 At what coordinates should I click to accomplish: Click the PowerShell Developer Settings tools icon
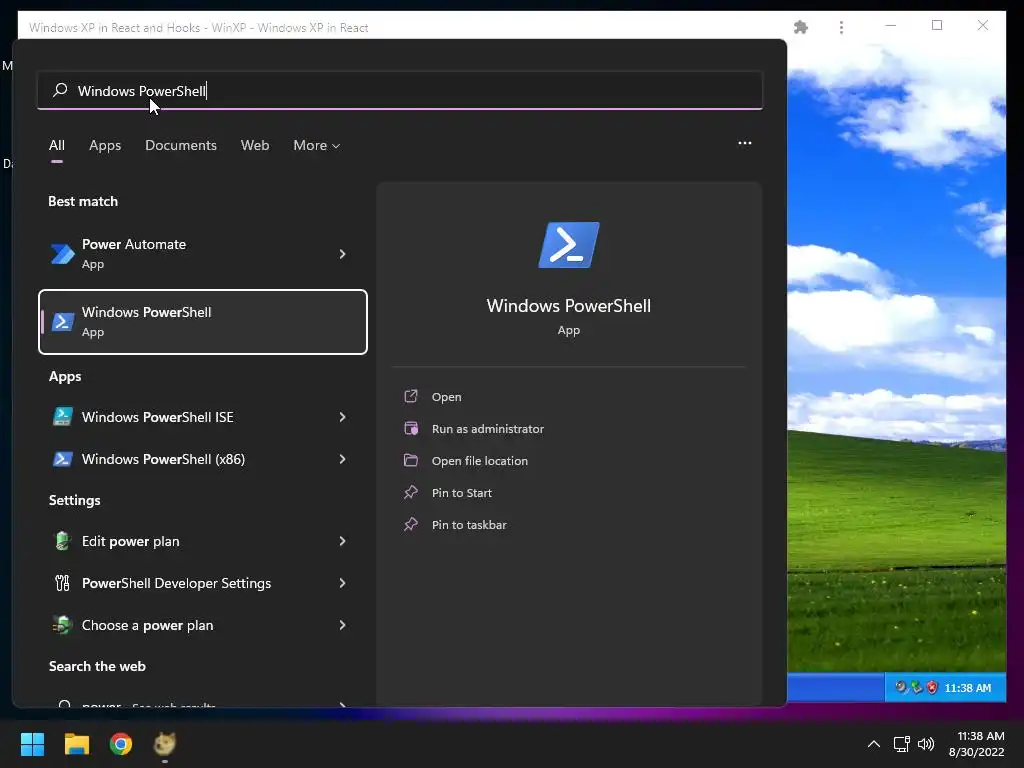click(x=62, y=583)
